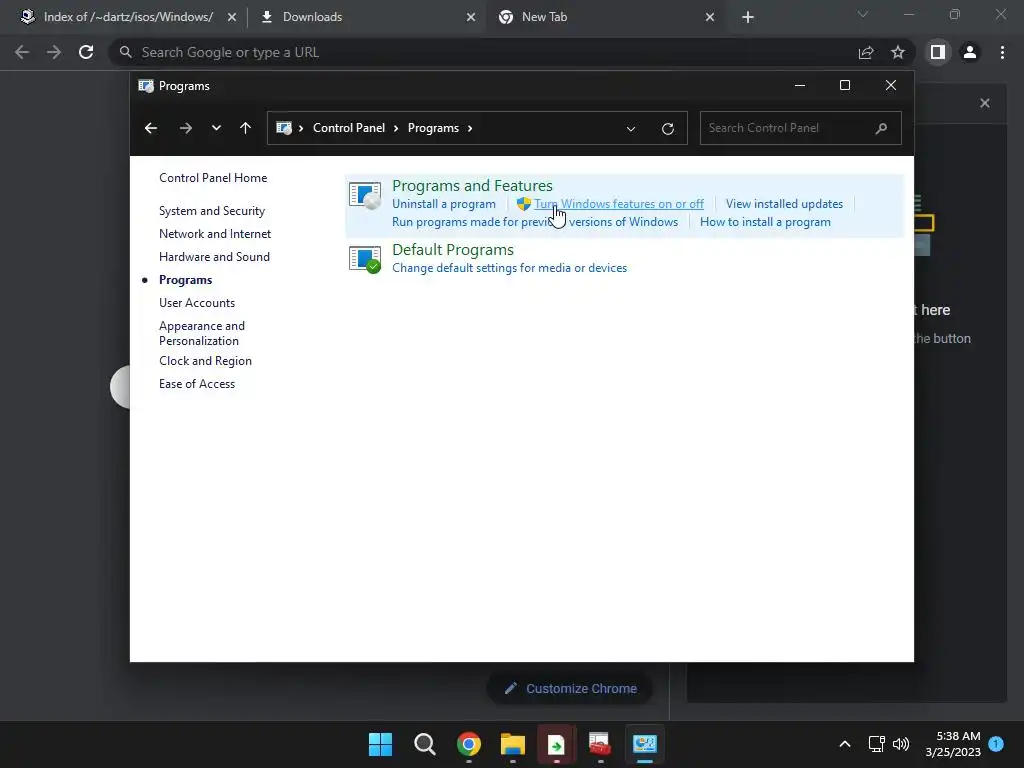Open System and Security category
This screenshot has width=1024, height=768.
(x=212, y=211)
